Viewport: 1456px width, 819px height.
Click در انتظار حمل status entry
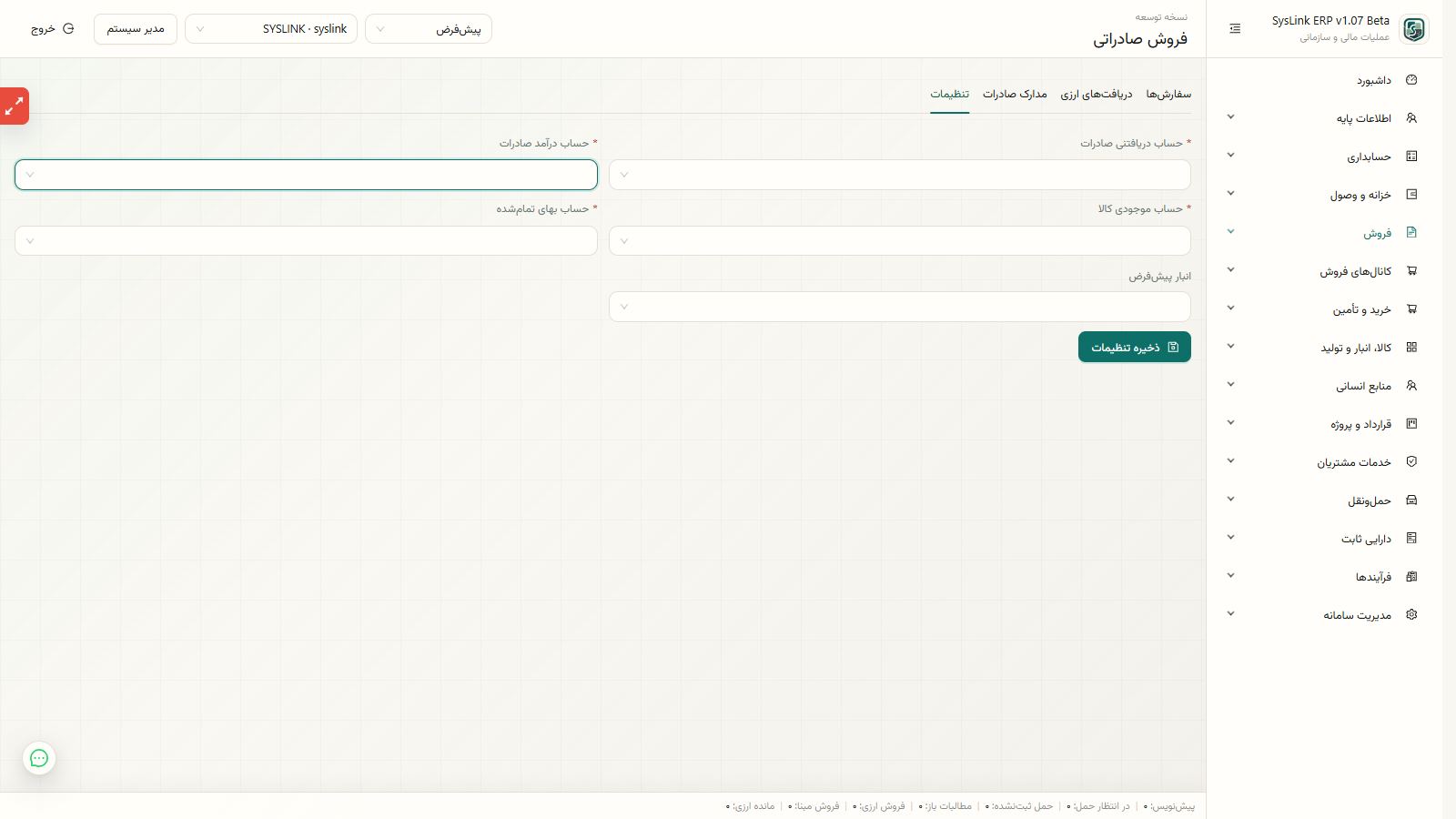1098,806
